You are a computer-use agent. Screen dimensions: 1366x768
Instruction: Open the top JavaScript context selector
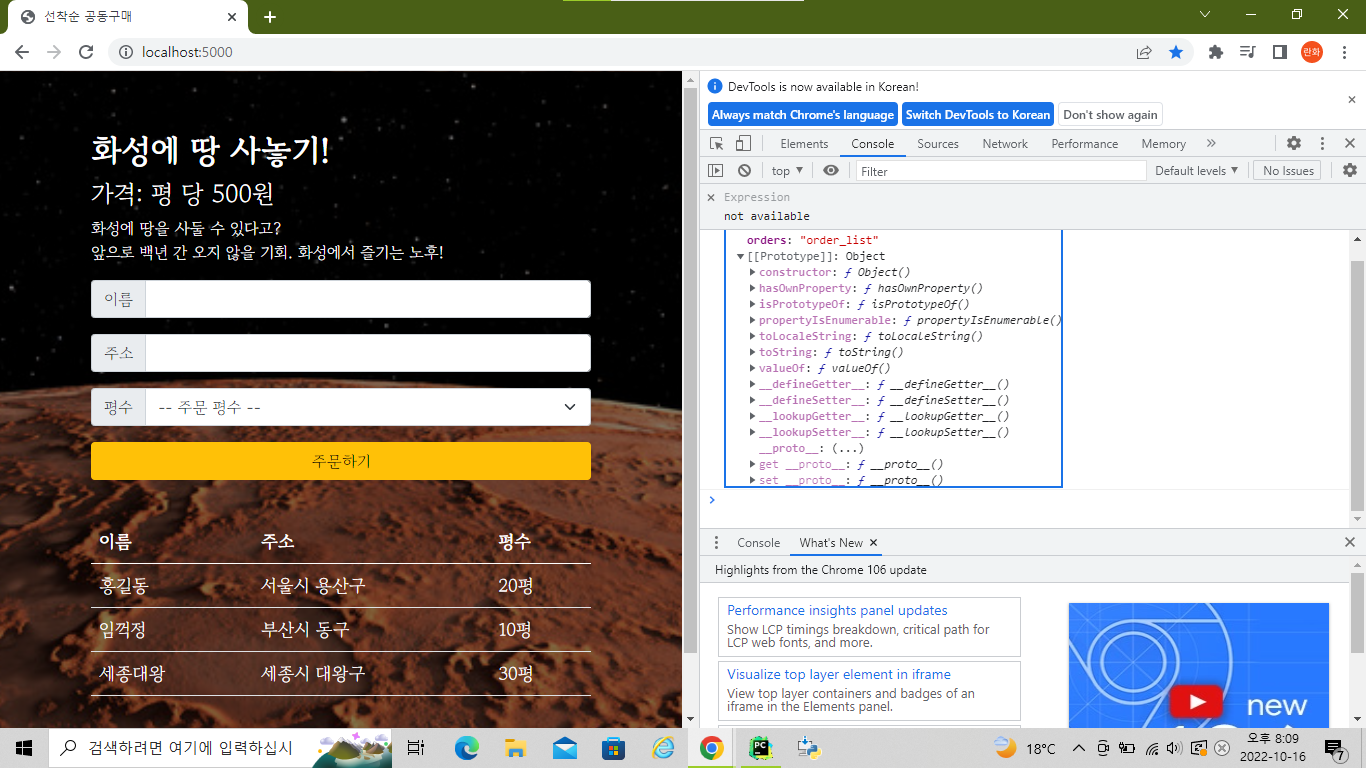pos(787,171)
